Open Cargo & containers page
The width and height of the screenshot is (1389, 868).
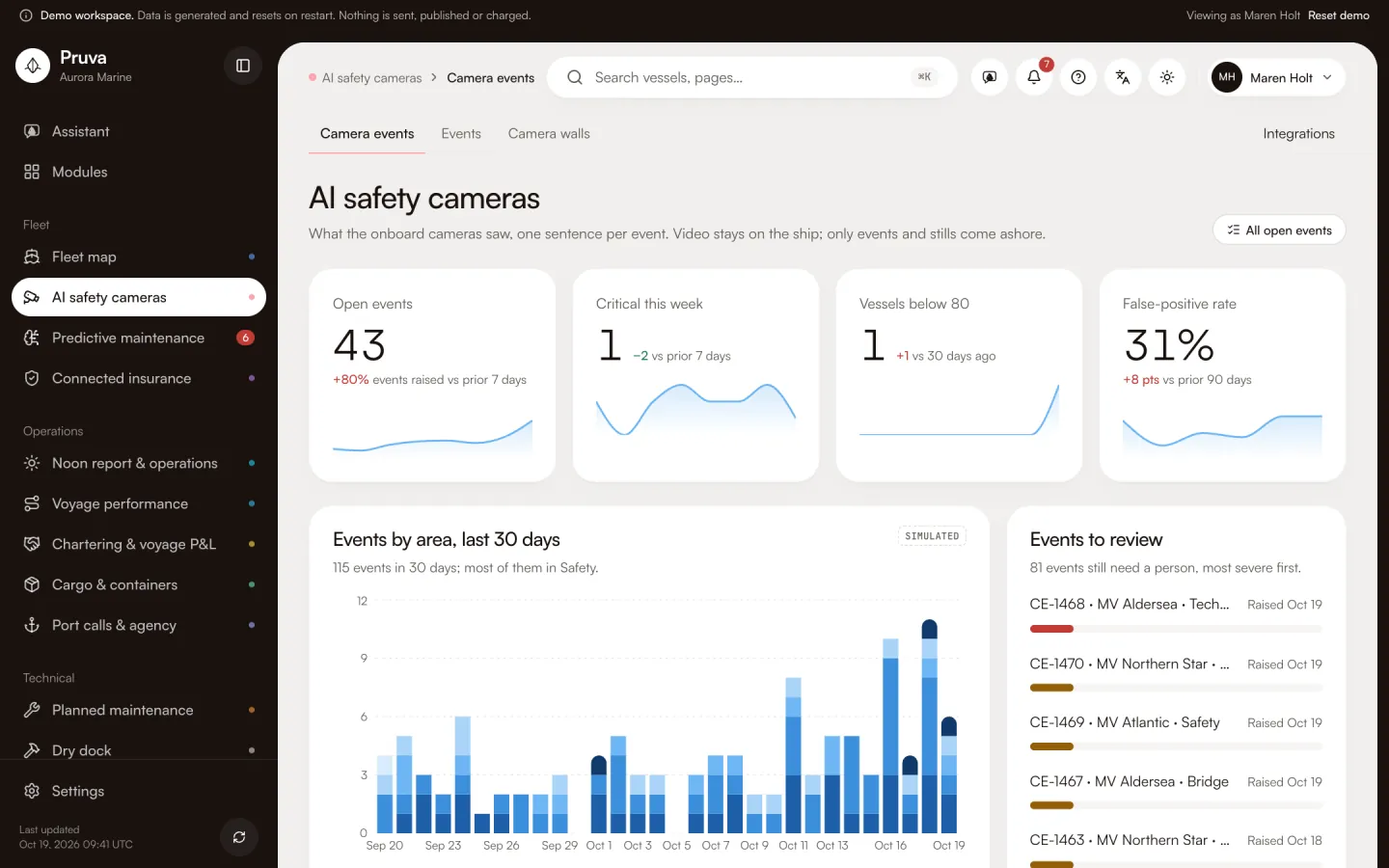click(139, 584)
